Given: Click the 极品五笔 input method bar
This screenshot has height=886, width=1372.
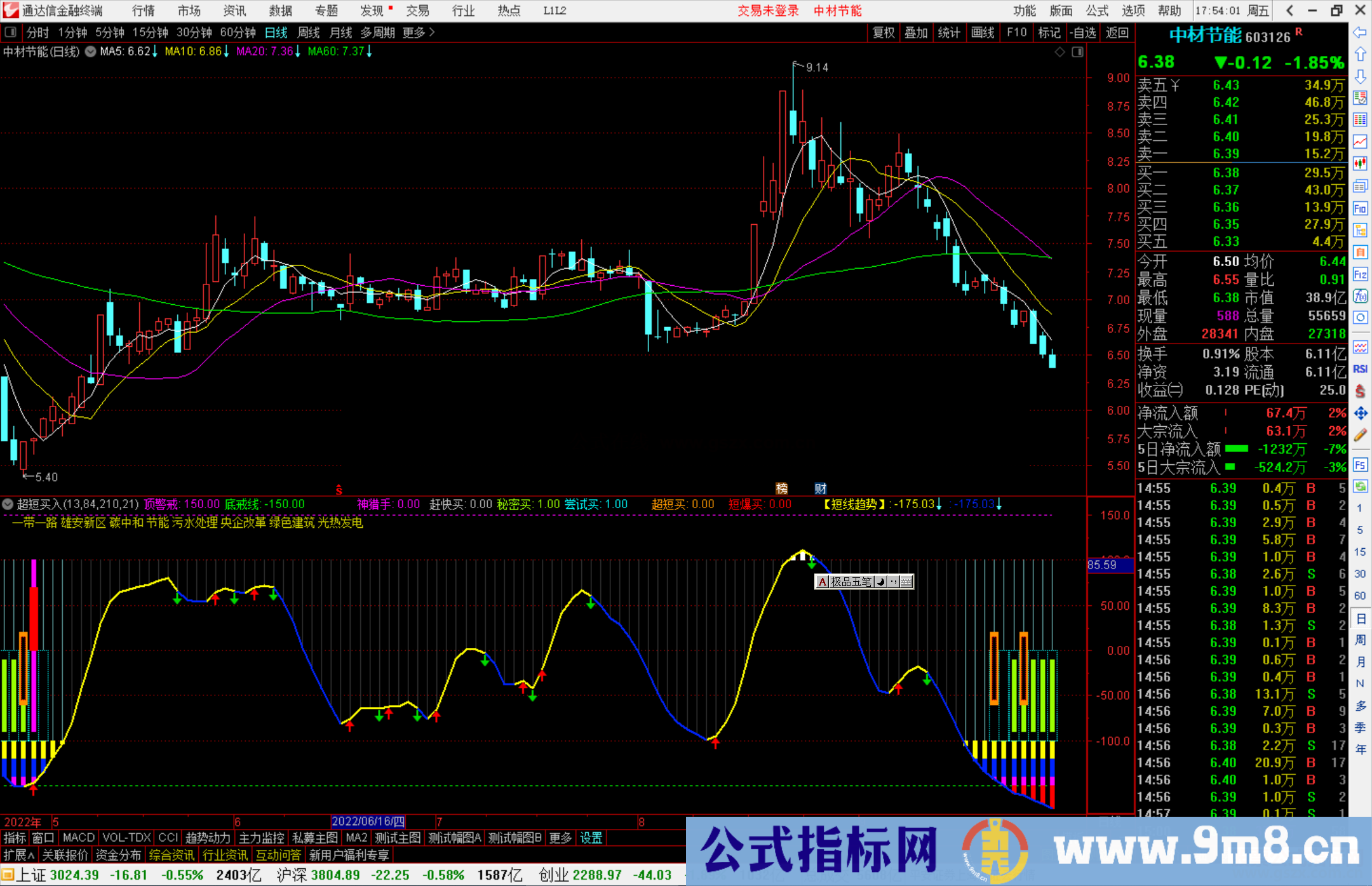Looking at the screenshot, I should click(x=864, y=582).
